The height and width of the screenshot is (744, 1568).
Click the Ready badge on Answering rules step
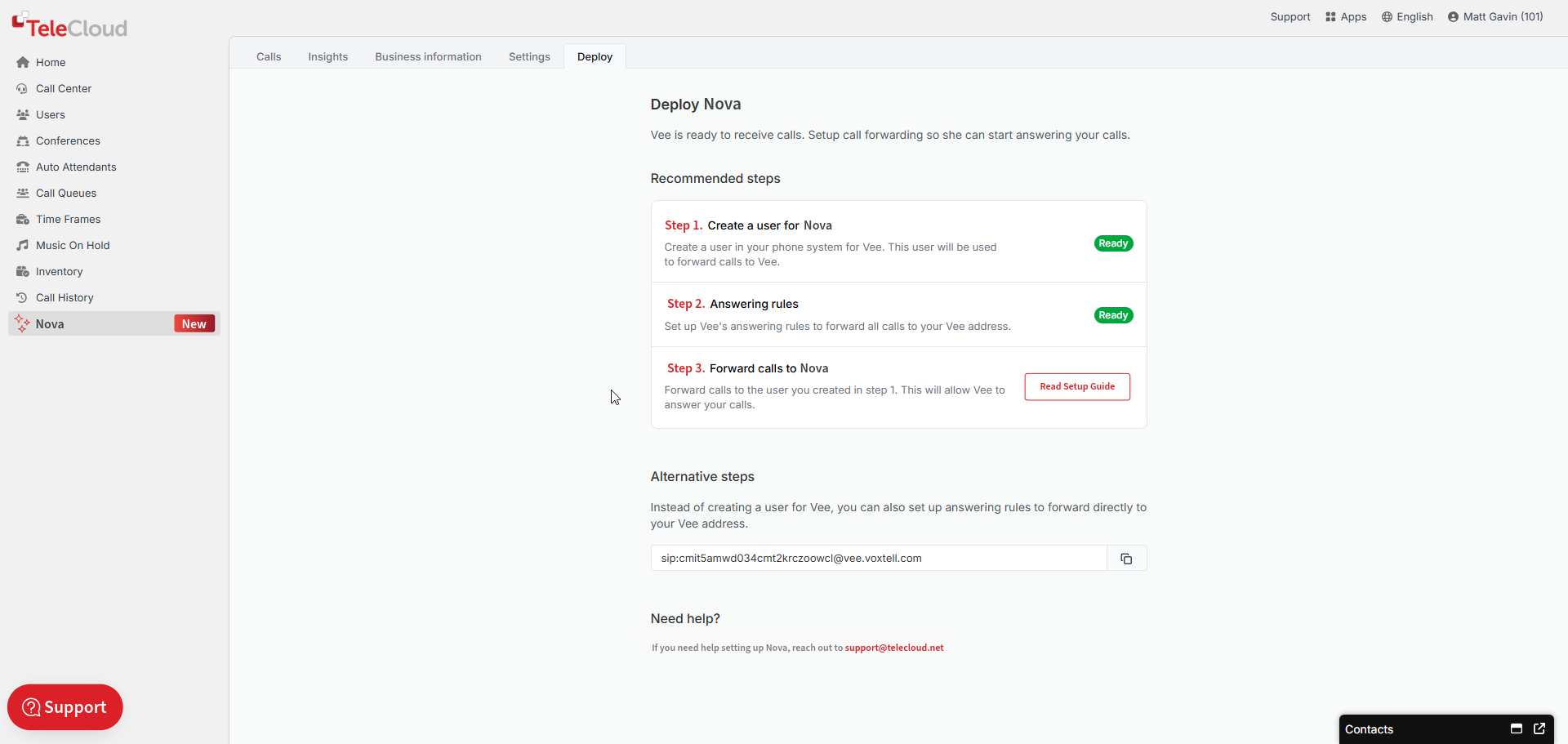(x=1112, y=314)
